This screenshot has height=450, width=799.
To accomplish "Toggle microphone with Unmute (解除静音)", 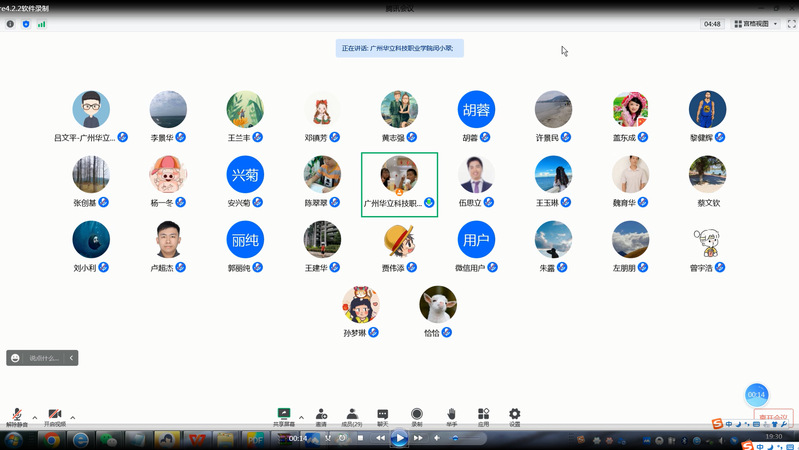I will pyautogui.click(x=17, y=416).
